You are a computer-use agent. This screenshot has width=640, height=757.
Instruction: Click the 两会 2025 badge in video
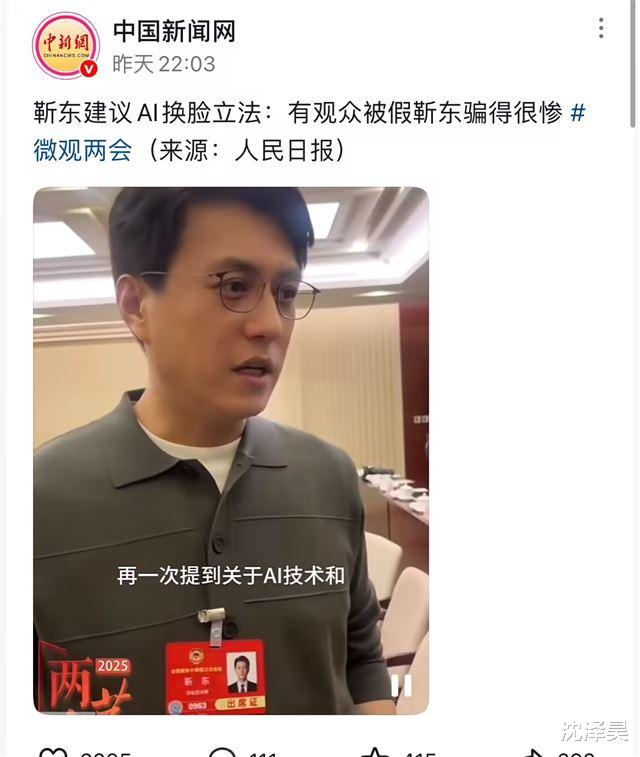pyautogui.click(x=84, y=683)
